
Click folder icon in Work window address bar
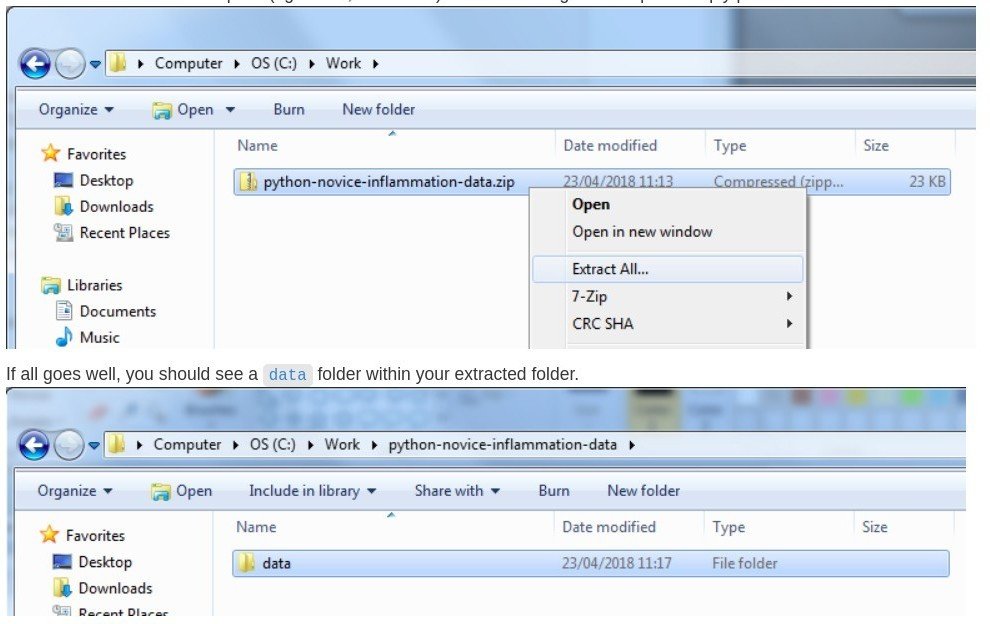tap(117, 63)
